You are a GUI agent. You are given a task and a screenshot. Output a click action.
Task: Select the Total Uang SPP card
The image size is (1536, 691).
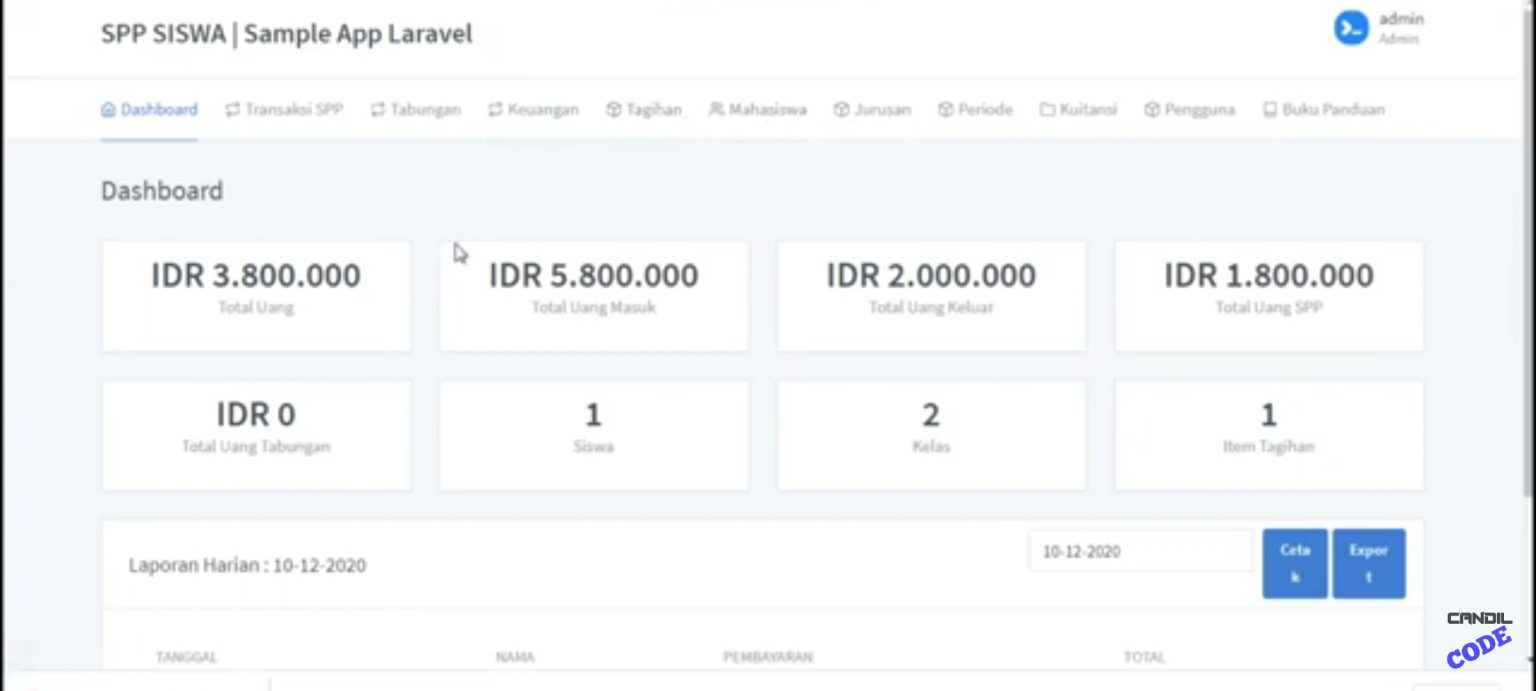(1269, 296)
